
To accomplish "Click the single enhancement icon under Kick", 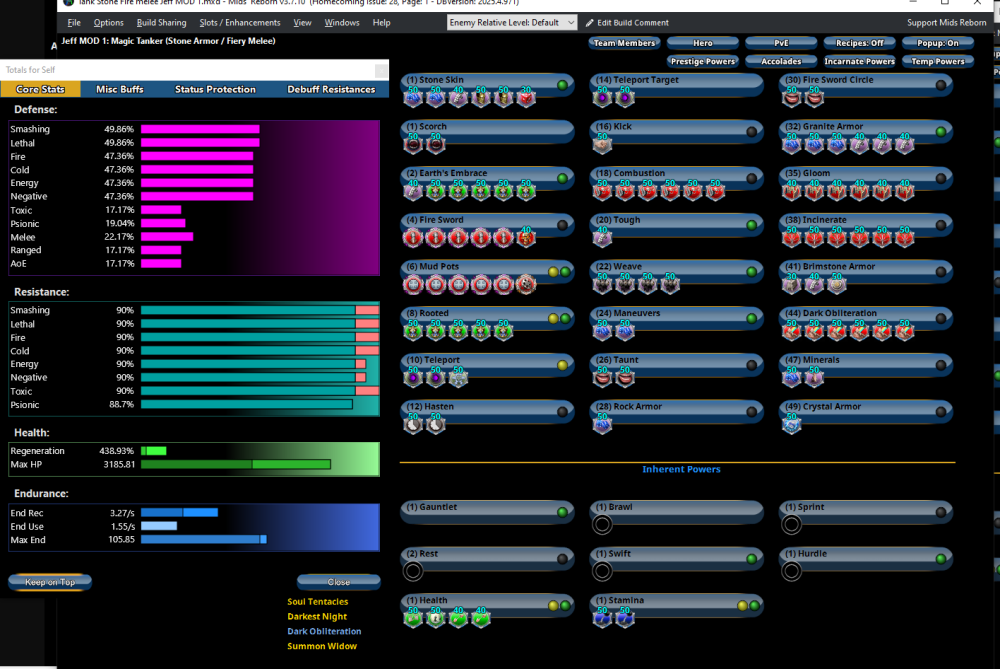I will point(602,144).
